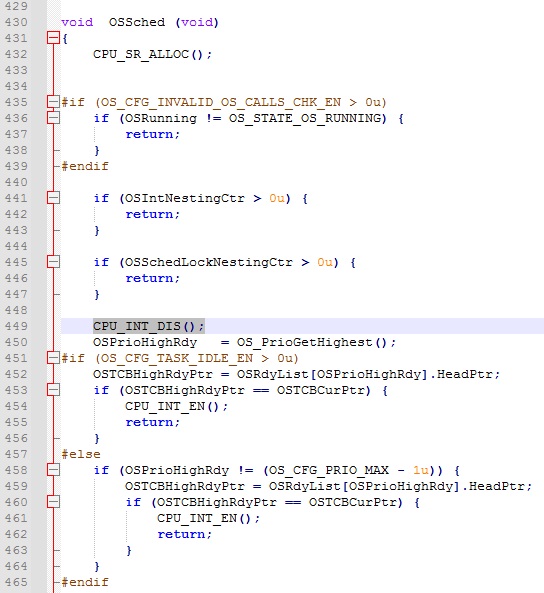Click the 0u literal on line 441
Image resolution: width=544 pixels, height=593 pixels.
277,198
